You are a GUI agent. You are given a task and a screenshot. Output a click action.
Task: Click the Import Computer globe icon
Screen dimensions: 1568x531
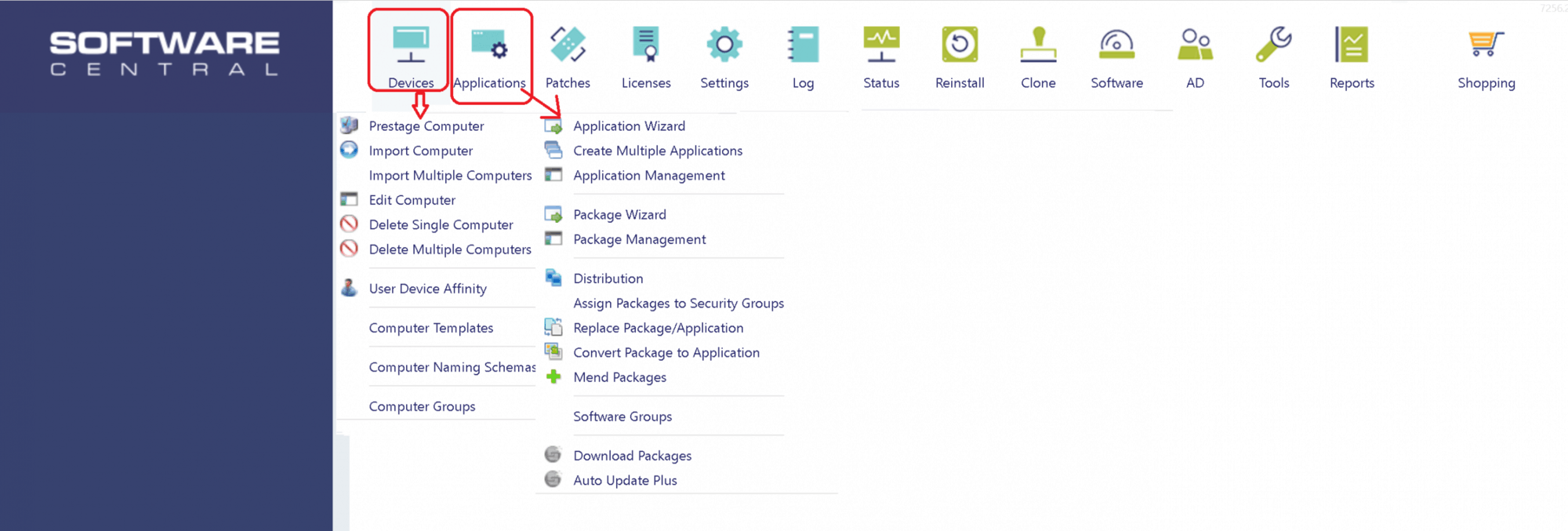point(350,149)
